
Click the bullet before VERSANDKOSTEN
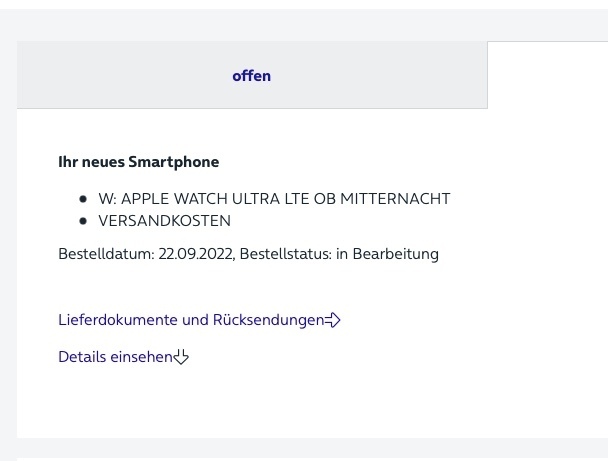tap(83, 221)
